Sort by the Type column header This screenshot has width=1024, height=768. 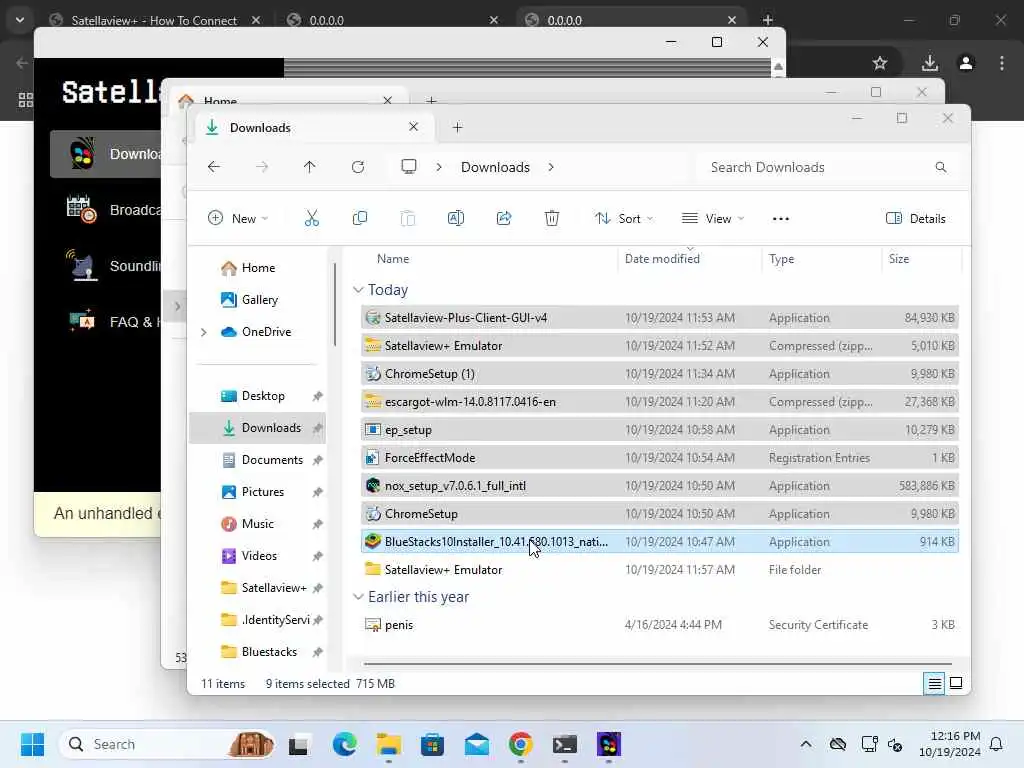coord(782,259)
